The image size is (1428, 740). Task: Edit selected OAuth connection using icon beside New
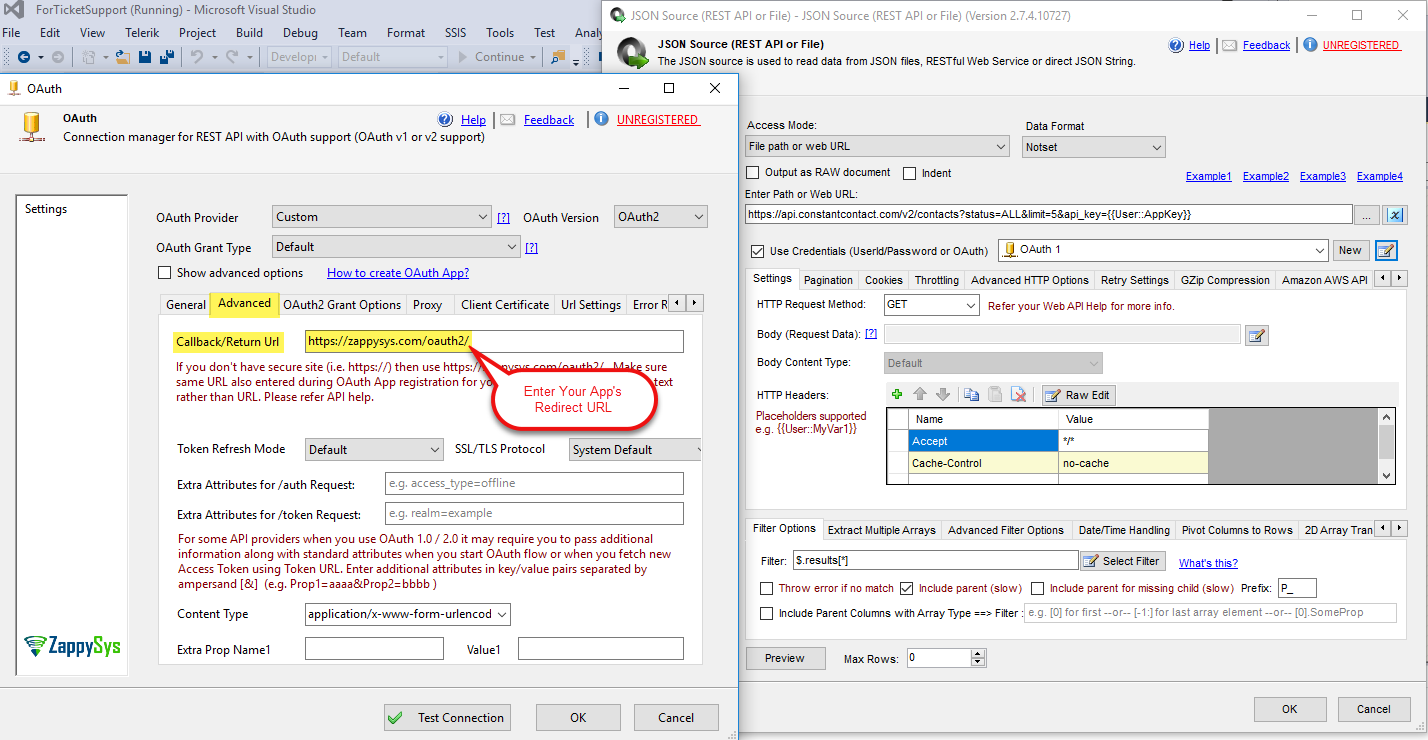[x=1386, y=250]
